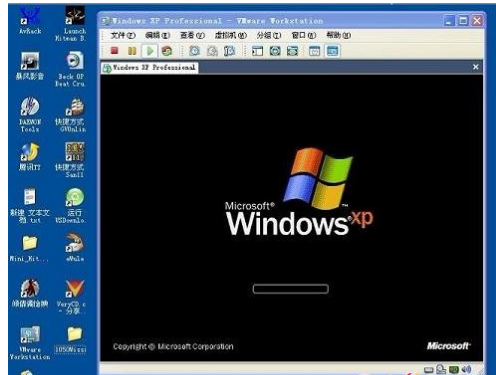Open the 分组 (Team) menu
The width and height of the screenshot is (496, 375).
(269, 35)
